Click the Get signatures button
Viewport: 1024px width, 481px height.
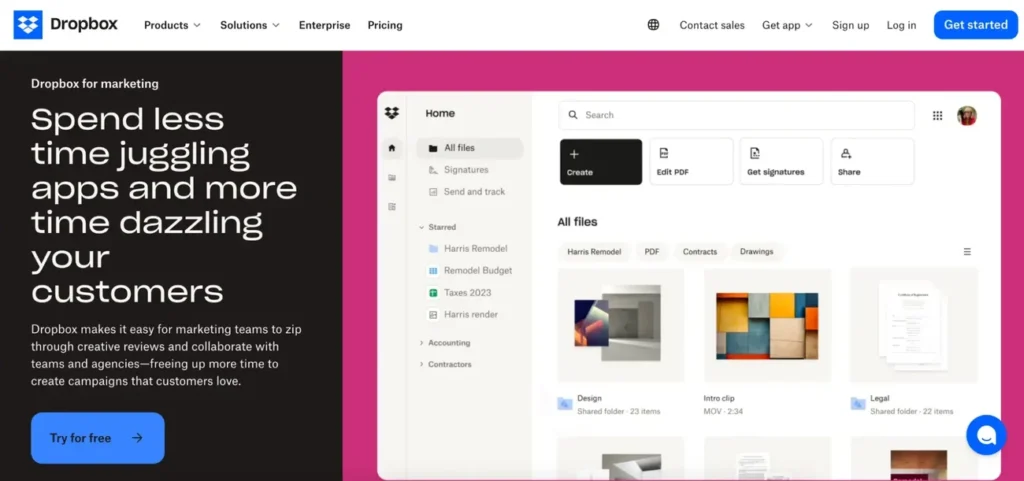(x=782, y=161)
